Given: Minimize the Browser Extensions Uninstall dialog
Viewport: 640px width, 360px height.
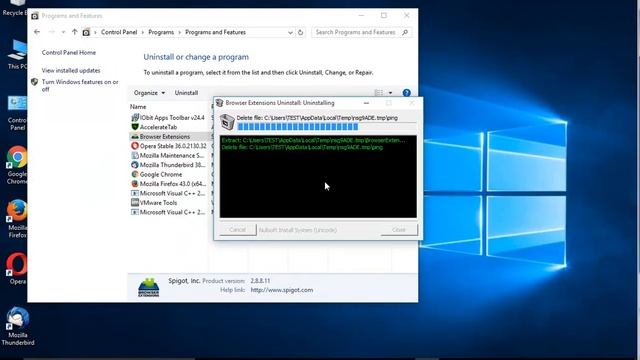Looking at the screenshot, I should (366, 103).
